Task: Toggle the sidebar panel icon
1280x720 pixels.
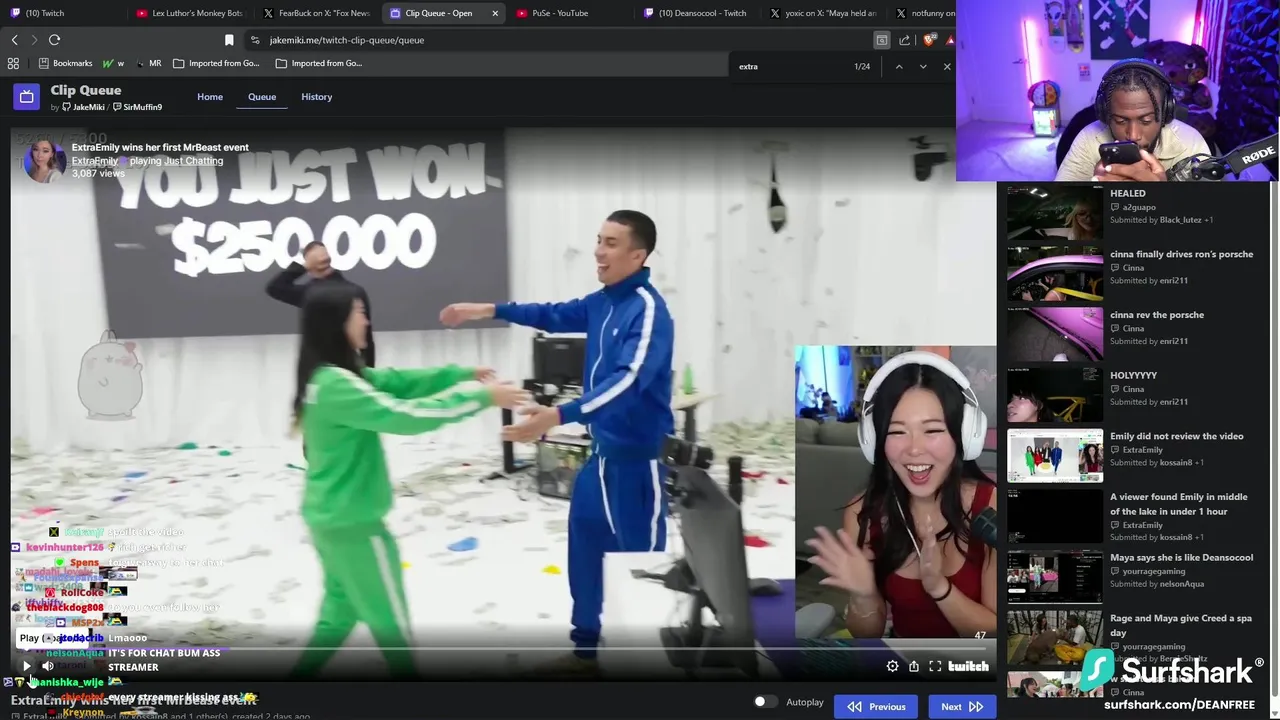Action: (882, 40)
